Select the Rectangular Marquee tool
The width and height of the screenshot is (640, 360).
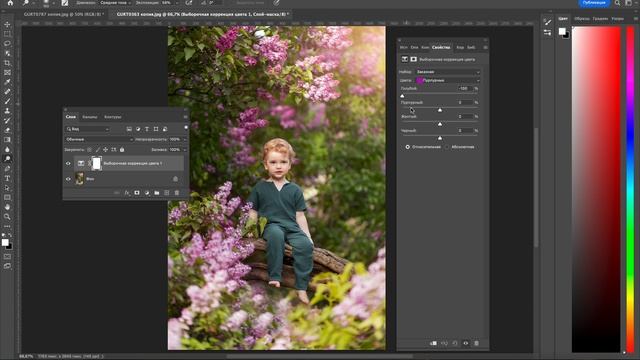[x=7, y=34]
